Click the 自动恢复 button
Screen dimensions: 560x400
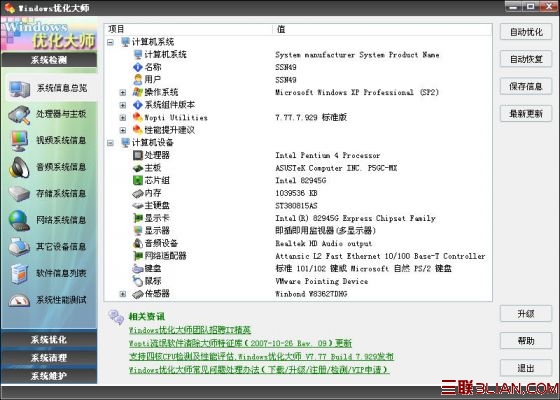point(526,59)
